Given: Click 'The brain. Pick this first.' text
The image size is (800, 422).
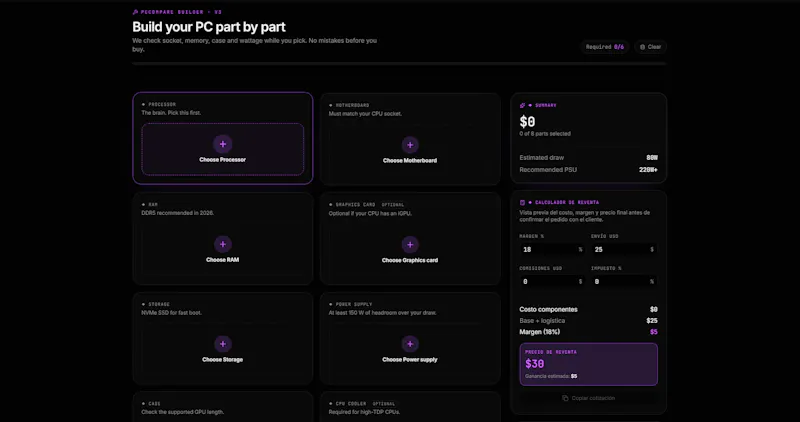Looking at the screenshot, I should [171, 113].
